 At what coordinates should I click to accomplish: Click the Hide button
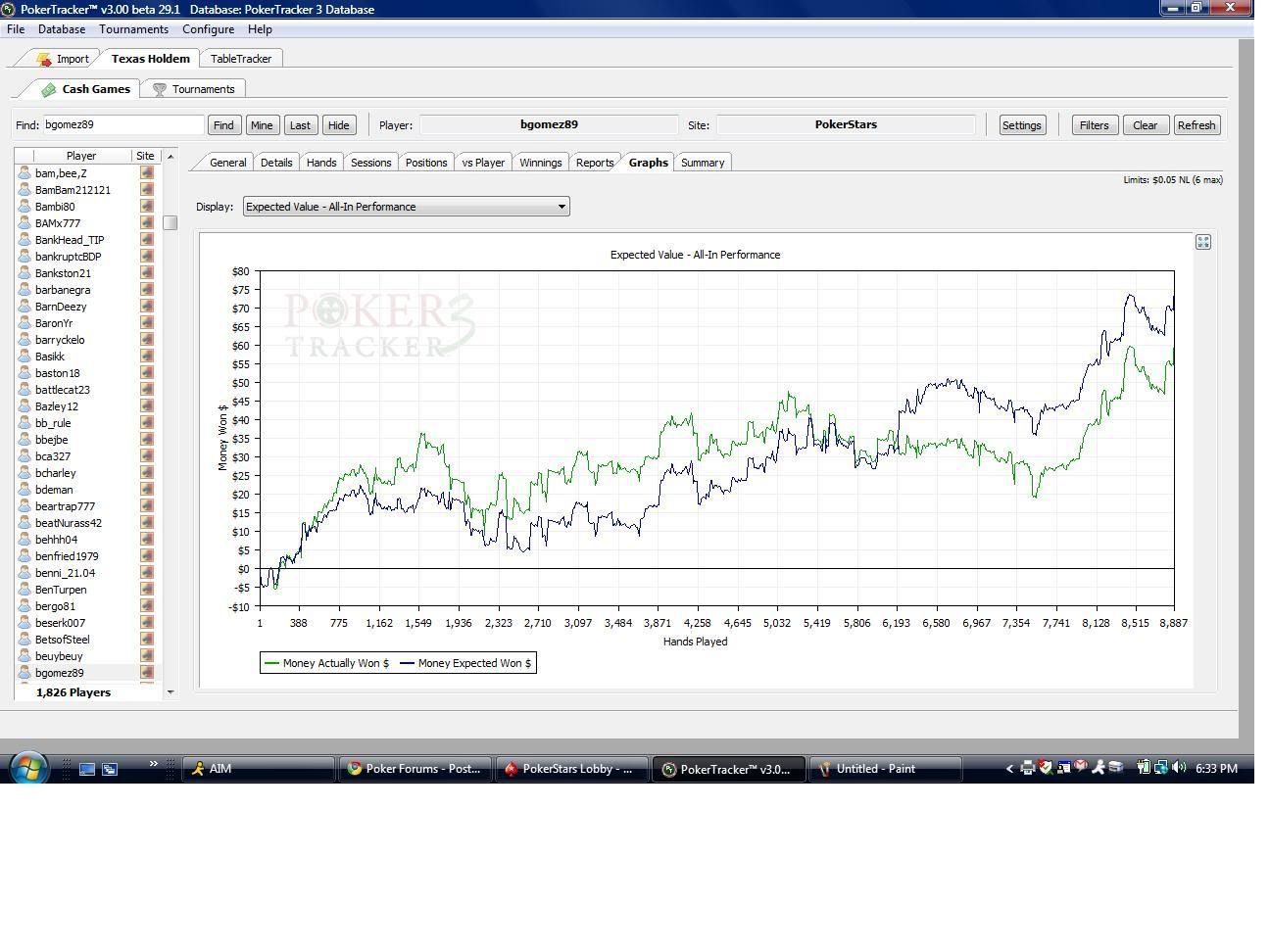(338, 125)
